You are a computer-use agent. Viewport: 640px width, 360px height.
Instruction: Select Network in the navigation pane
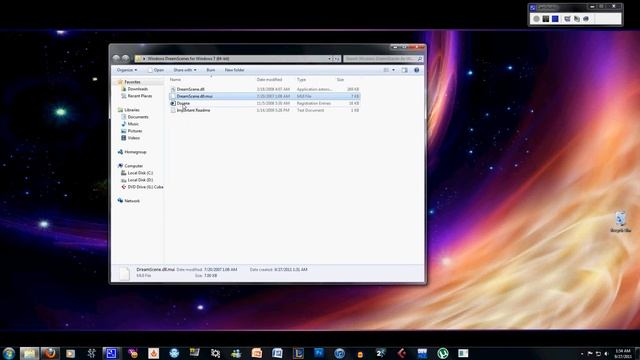[132, 201]
